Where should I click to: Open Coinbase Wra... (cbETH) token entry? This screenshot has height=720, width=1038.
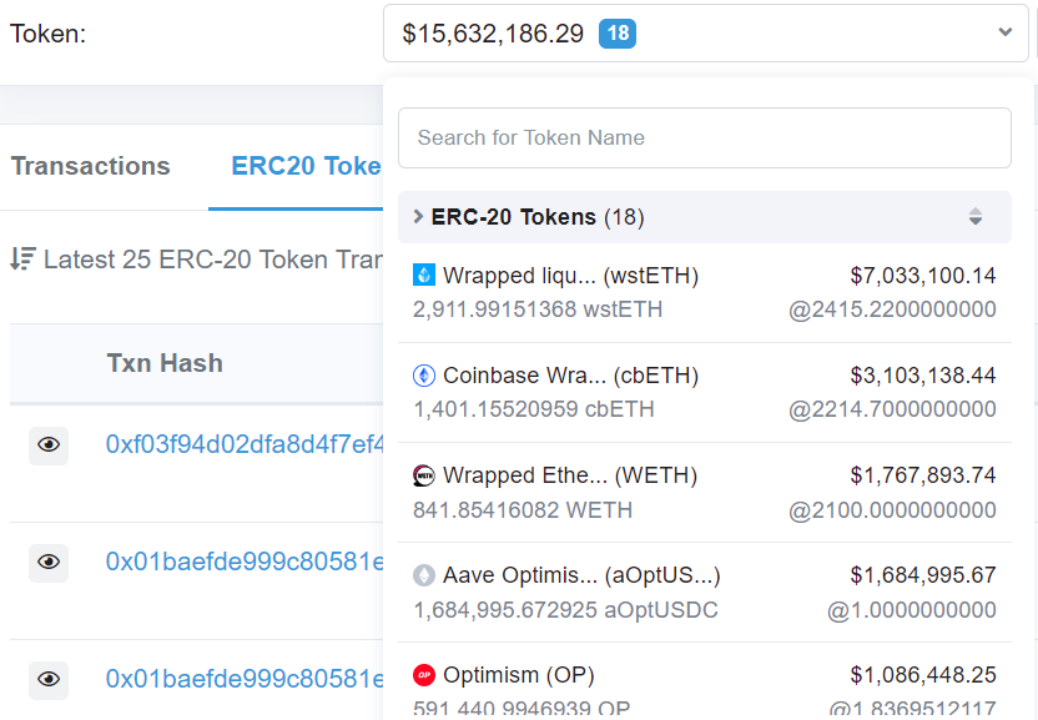pos(704,392)
